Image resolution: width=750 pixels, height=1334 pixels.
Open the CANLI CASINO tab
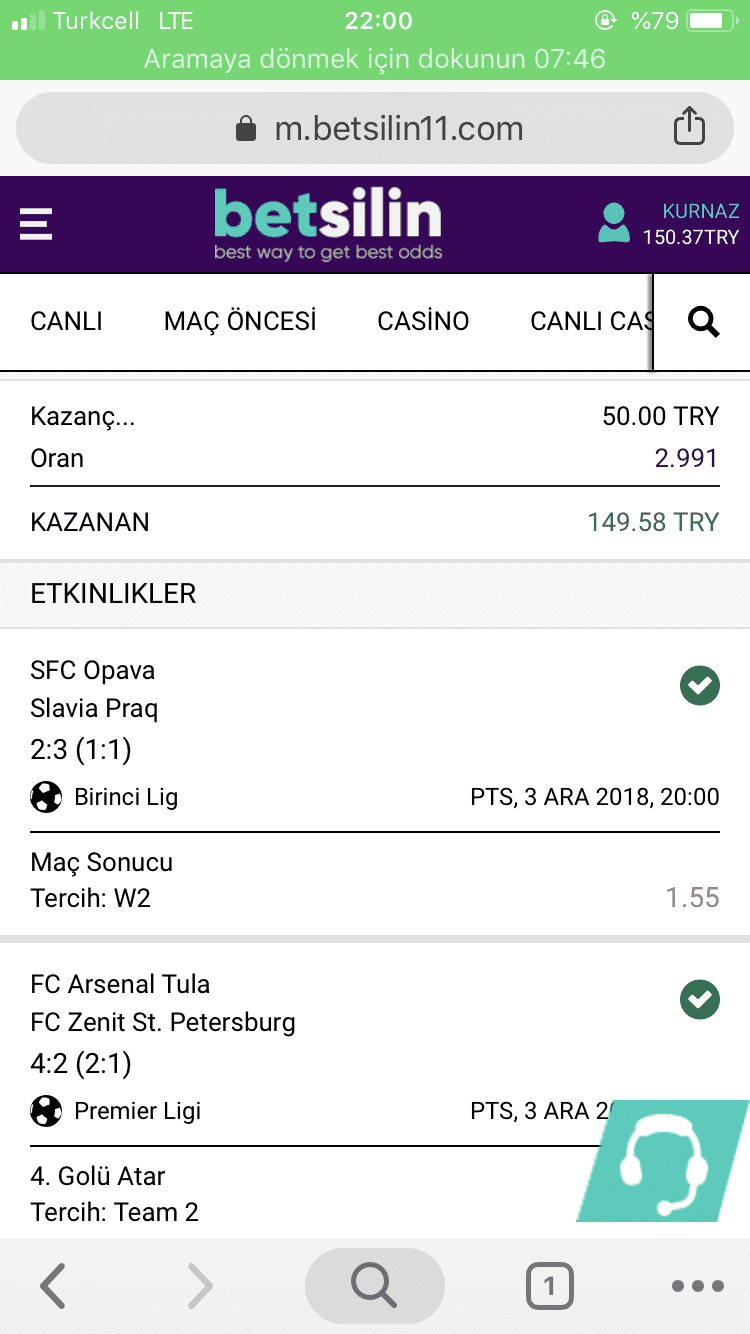(590, 321)
